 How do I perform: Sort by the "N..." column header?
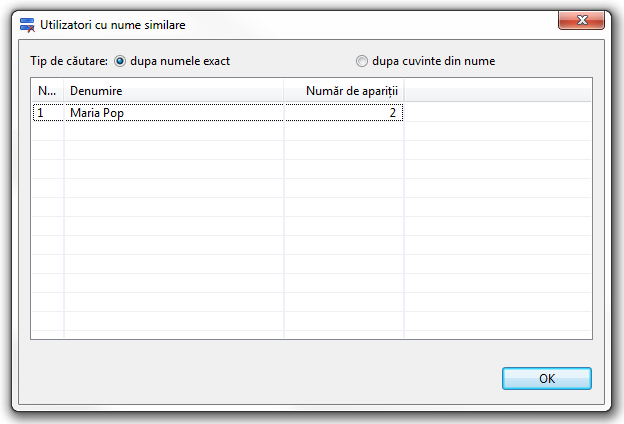pyautogui.click(x=47, y=91)
